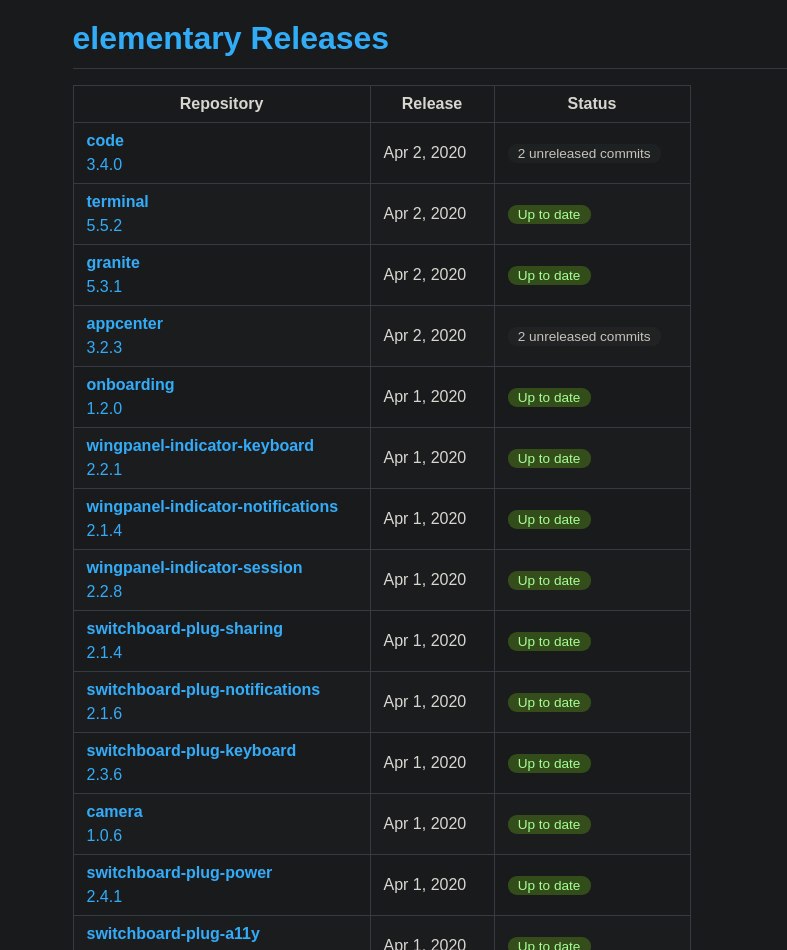Screen dimensions: 787x950
Task: Click granite's Up to date badge
Action: click(x=549, y=276)
